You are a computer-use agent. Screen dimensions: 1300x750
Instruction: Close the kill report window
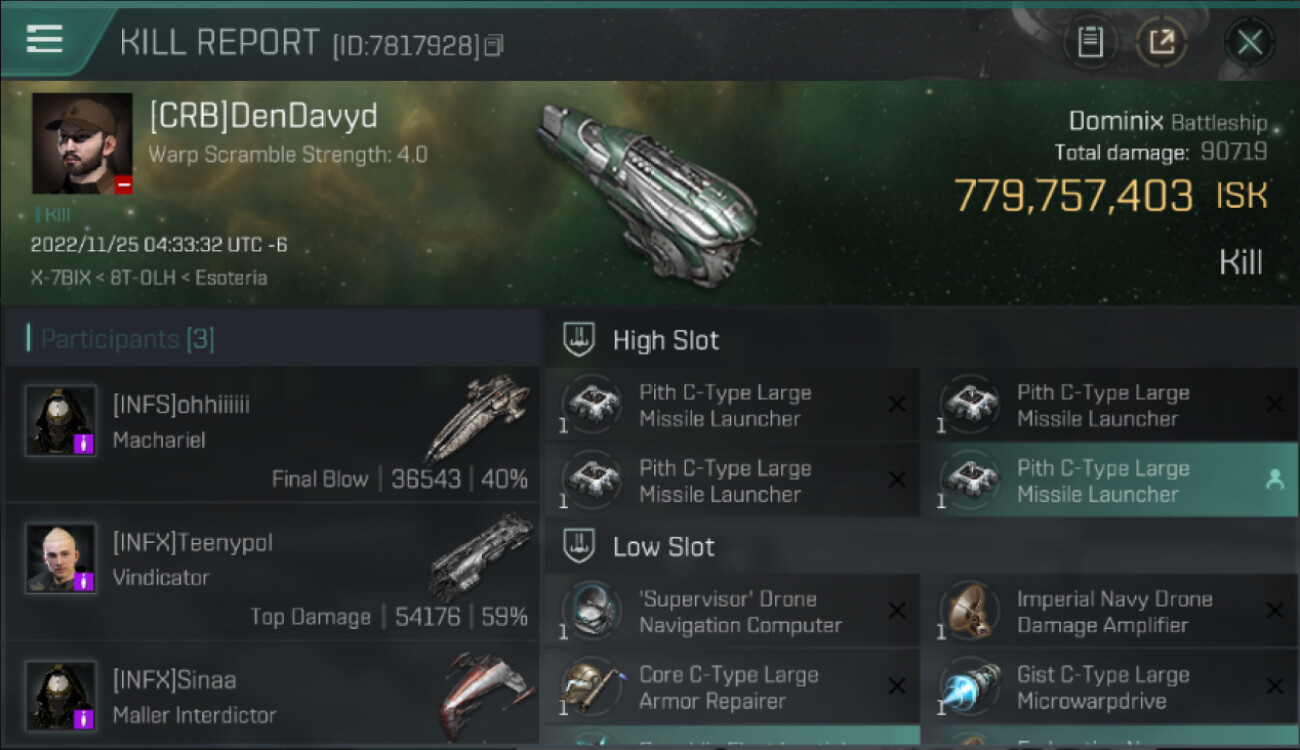pyautogui.click(x=1249, y=42)
